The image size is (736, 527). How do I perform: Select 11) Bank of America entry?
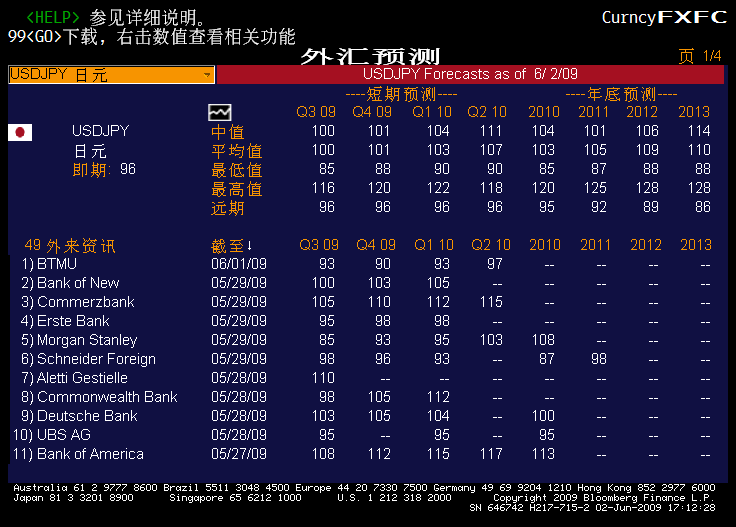78,454
